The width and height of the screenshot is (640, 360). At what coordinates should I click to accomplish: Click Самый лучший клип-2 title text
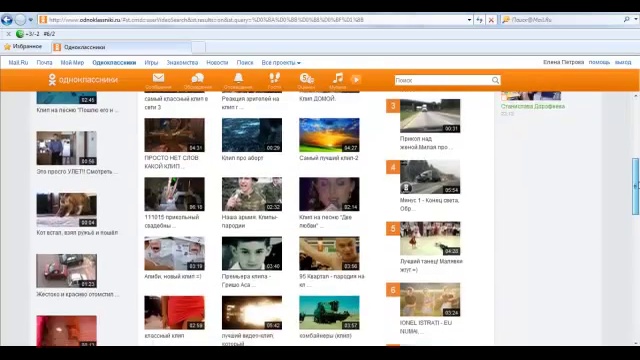point(329,158)
